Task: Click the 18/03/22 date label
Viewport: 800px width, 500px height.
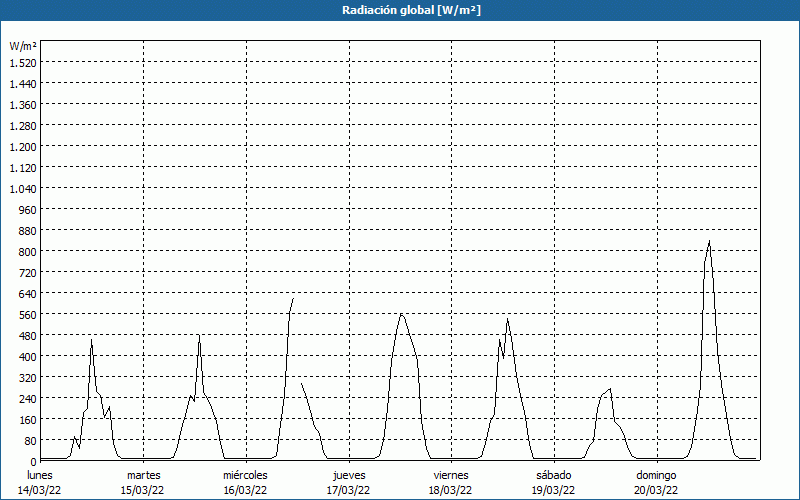Action: [x=451, y=490]
